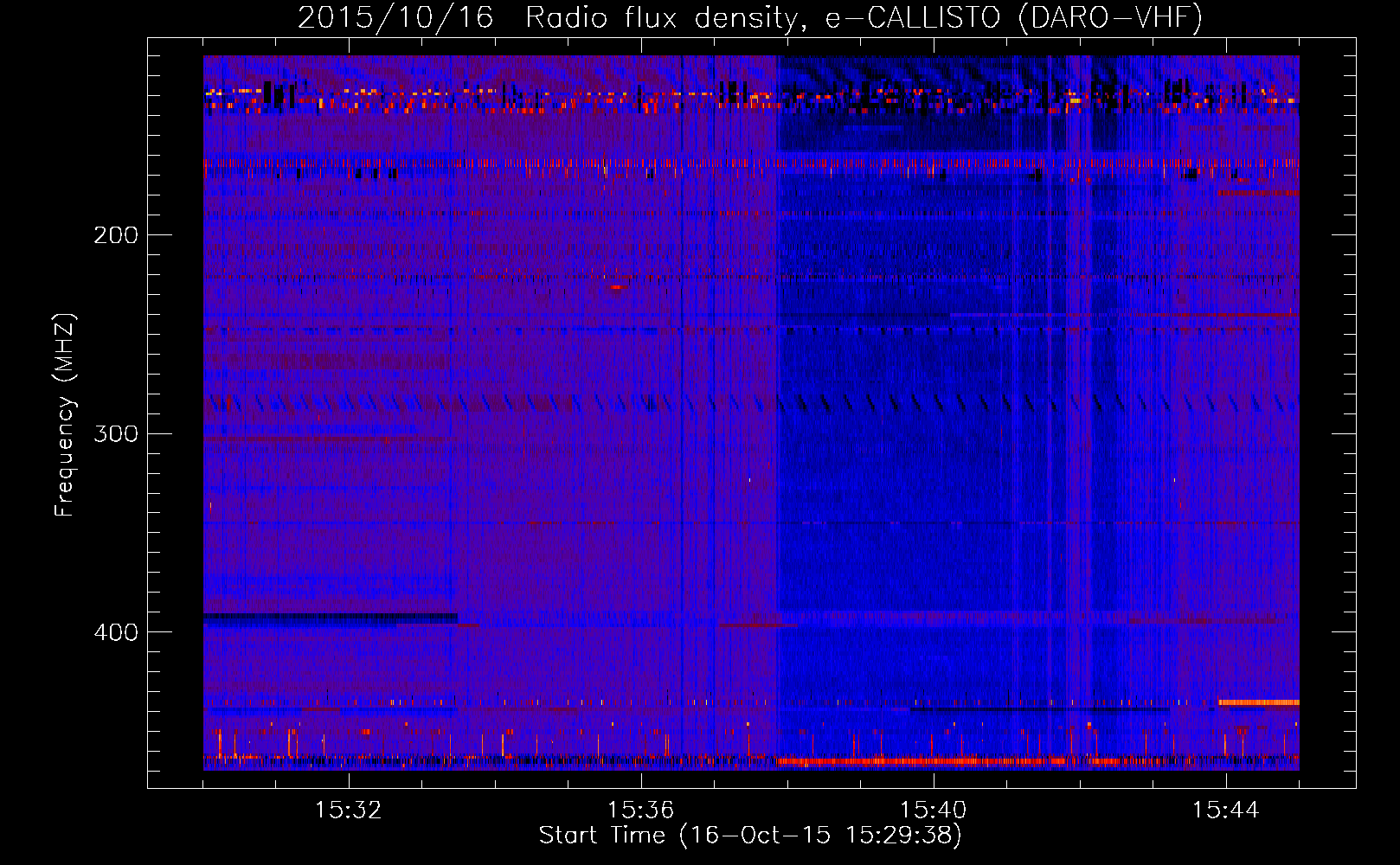Click the bright orange bar near 435 MHz
The width and height of the screenshot is (1400, 865).
click(1259, 702)
